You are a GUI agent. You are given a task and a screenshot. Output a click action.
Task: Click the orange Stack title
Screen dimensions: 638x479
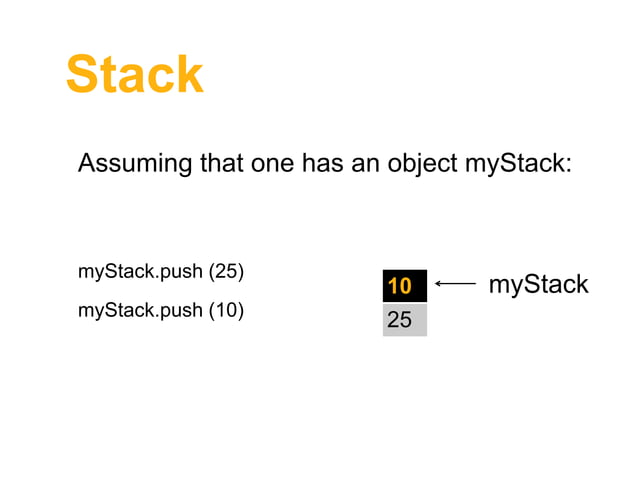134,75
